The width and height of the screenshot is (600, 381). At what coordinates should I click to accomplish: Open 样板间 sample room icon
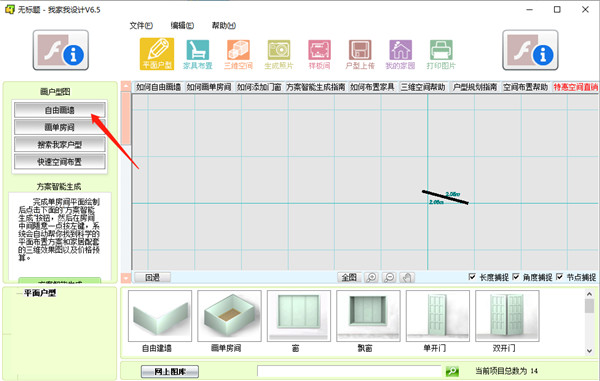point(319,54)
